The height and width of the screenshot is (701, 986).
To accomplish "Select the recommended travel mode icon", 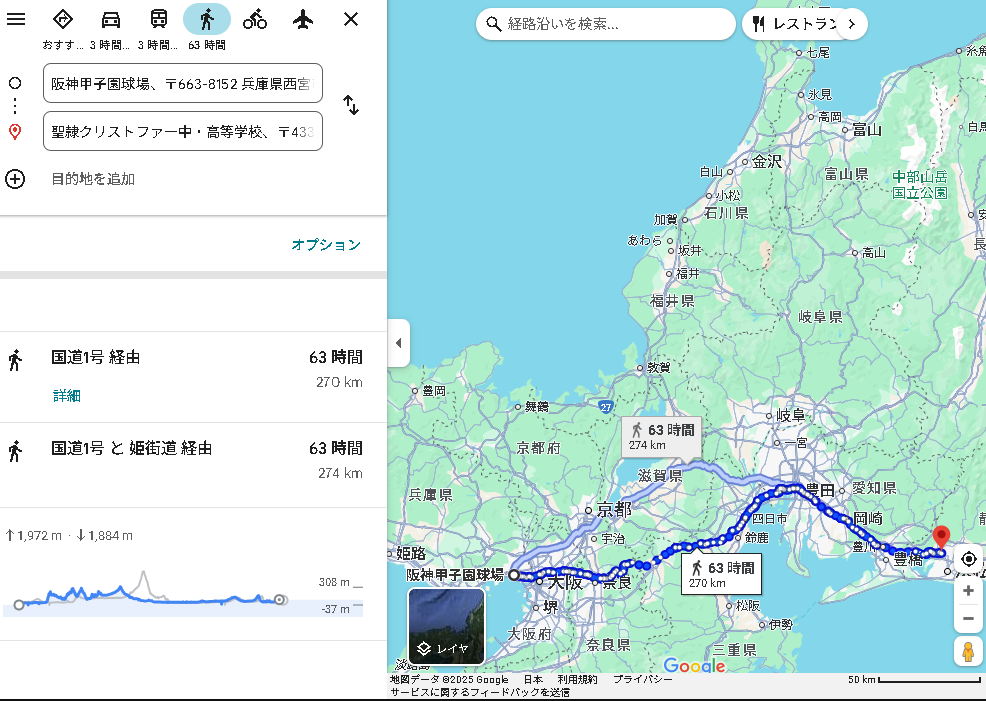I will point(62,19).
